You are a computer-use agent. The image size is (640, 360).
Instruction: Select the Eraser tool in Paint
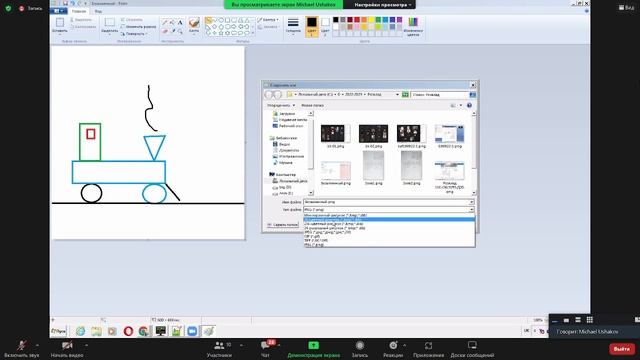coord(165,31)
